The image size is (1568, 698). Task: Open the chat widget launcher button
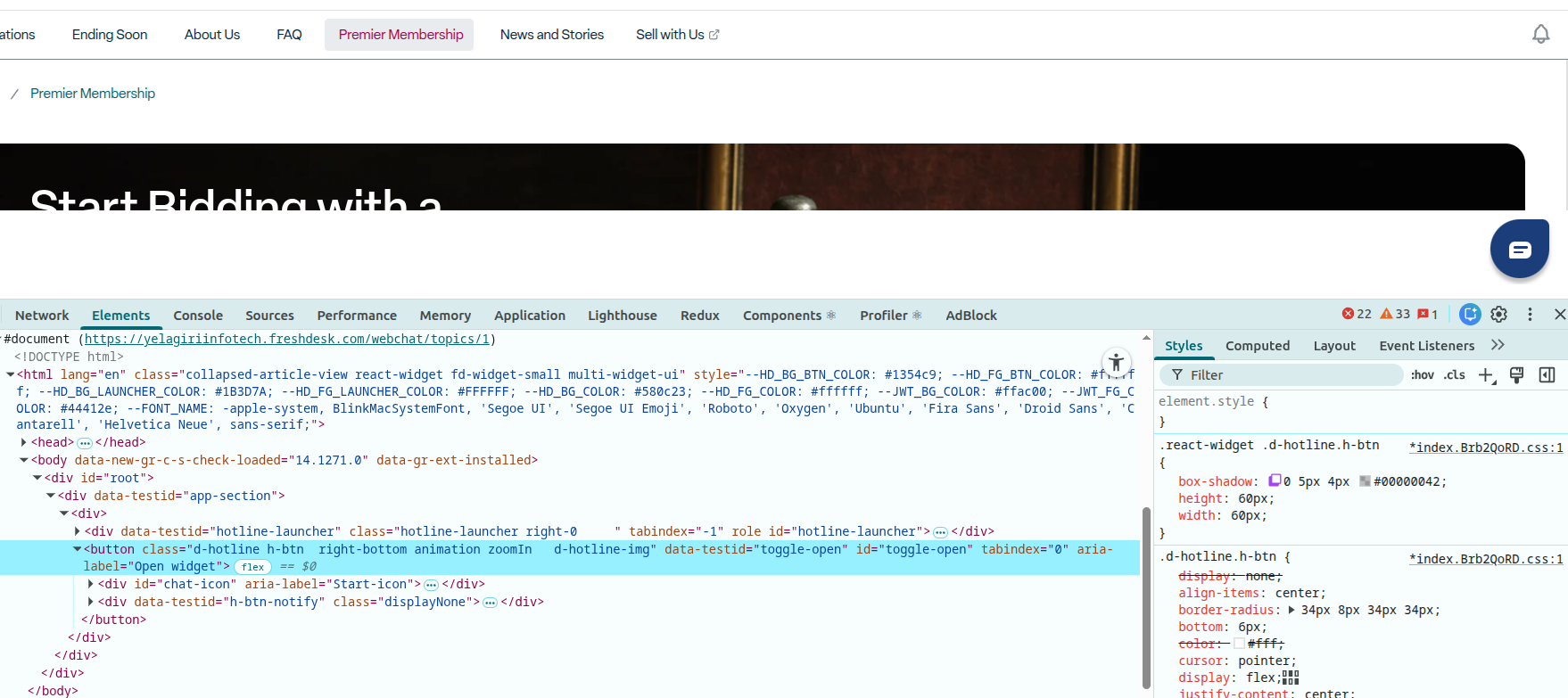(x=1520, y=250)
